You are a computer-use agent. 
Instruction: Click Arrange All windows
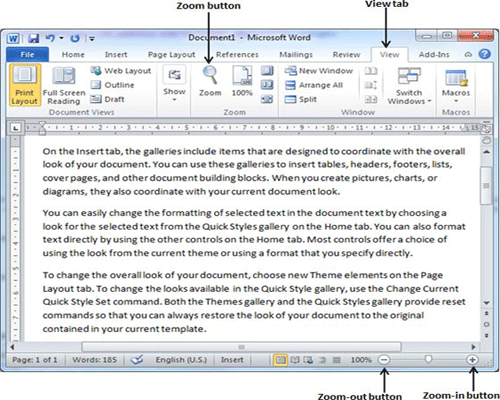pos(314,85)
